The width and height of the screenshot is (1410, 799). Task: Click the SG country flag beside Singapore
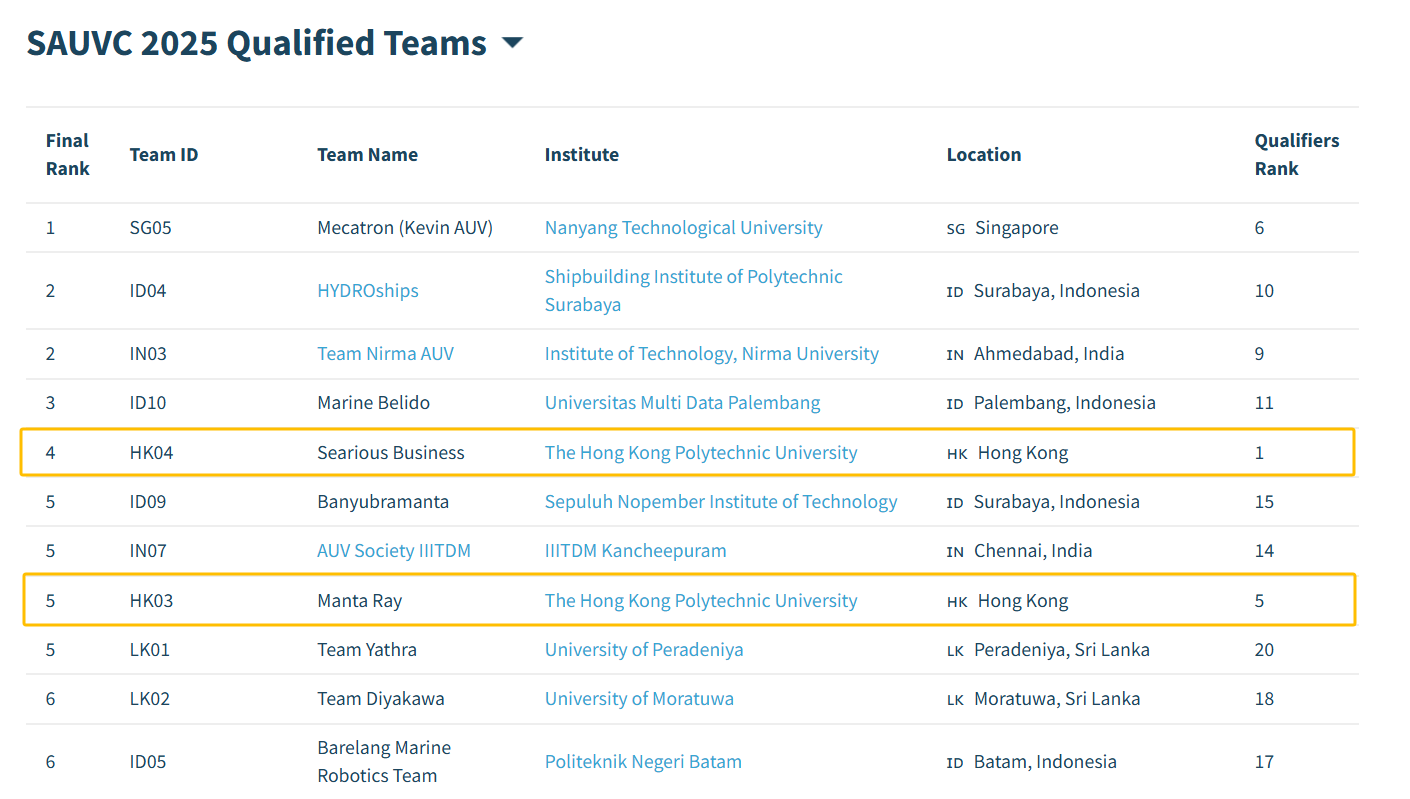(x=955, y=228)
